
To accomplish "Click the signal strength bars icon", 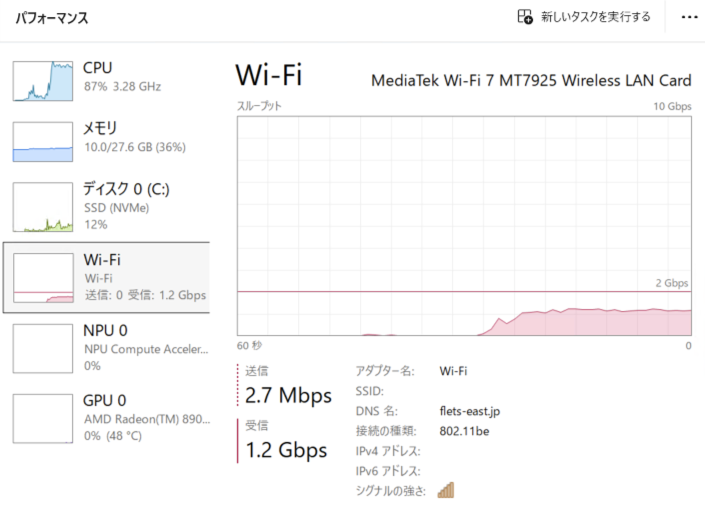I will (446, 490).
